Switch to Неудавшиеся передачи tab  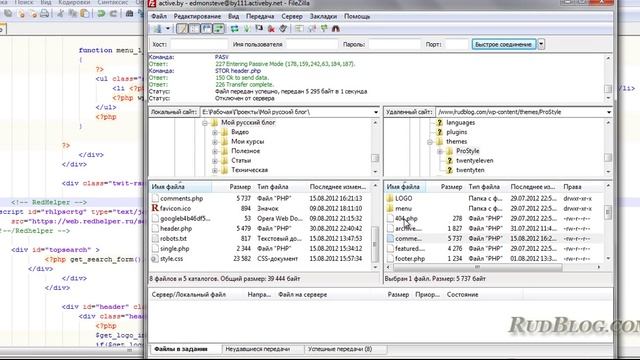tap(258, 349)
